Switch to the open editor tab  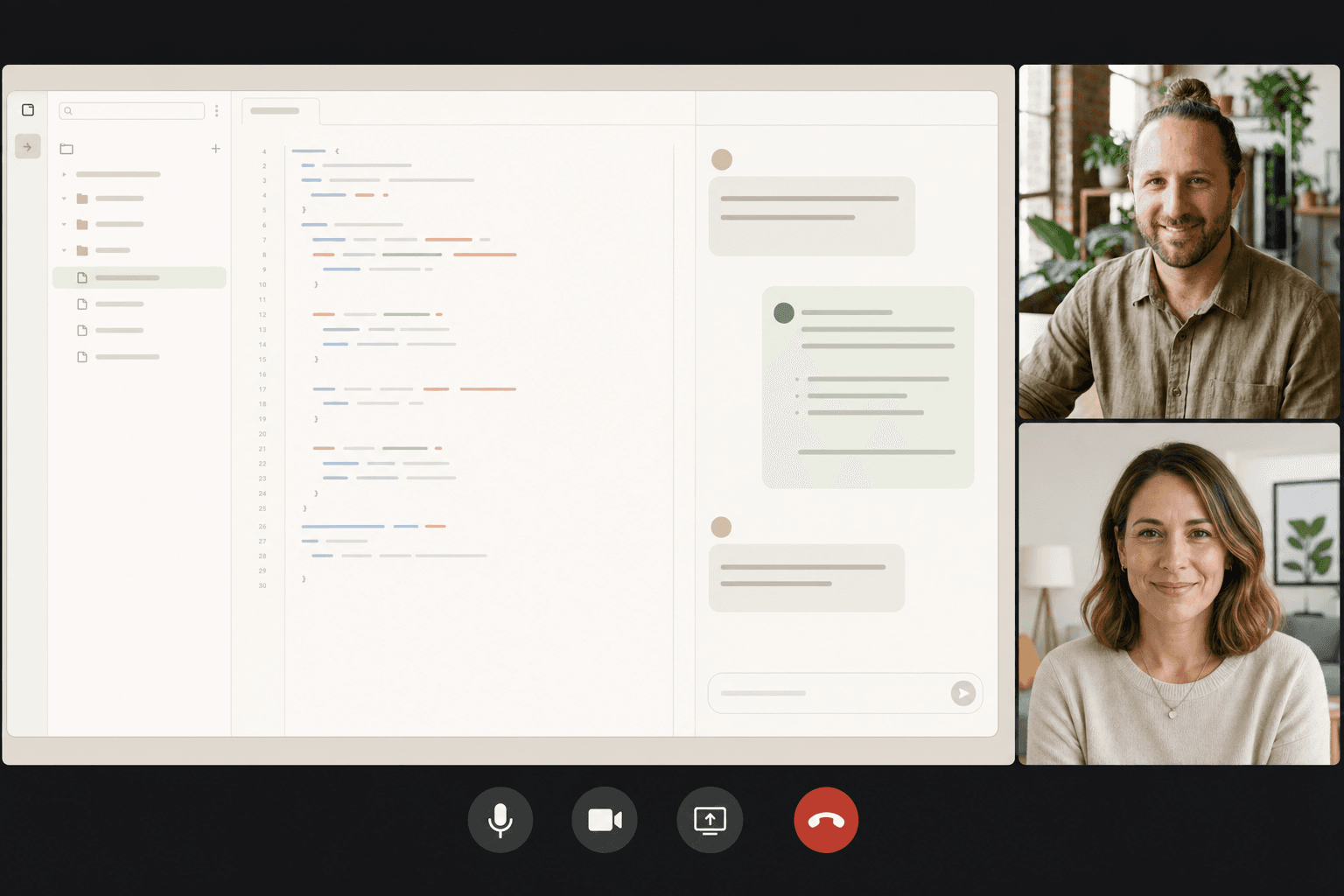tap(280, 111)
